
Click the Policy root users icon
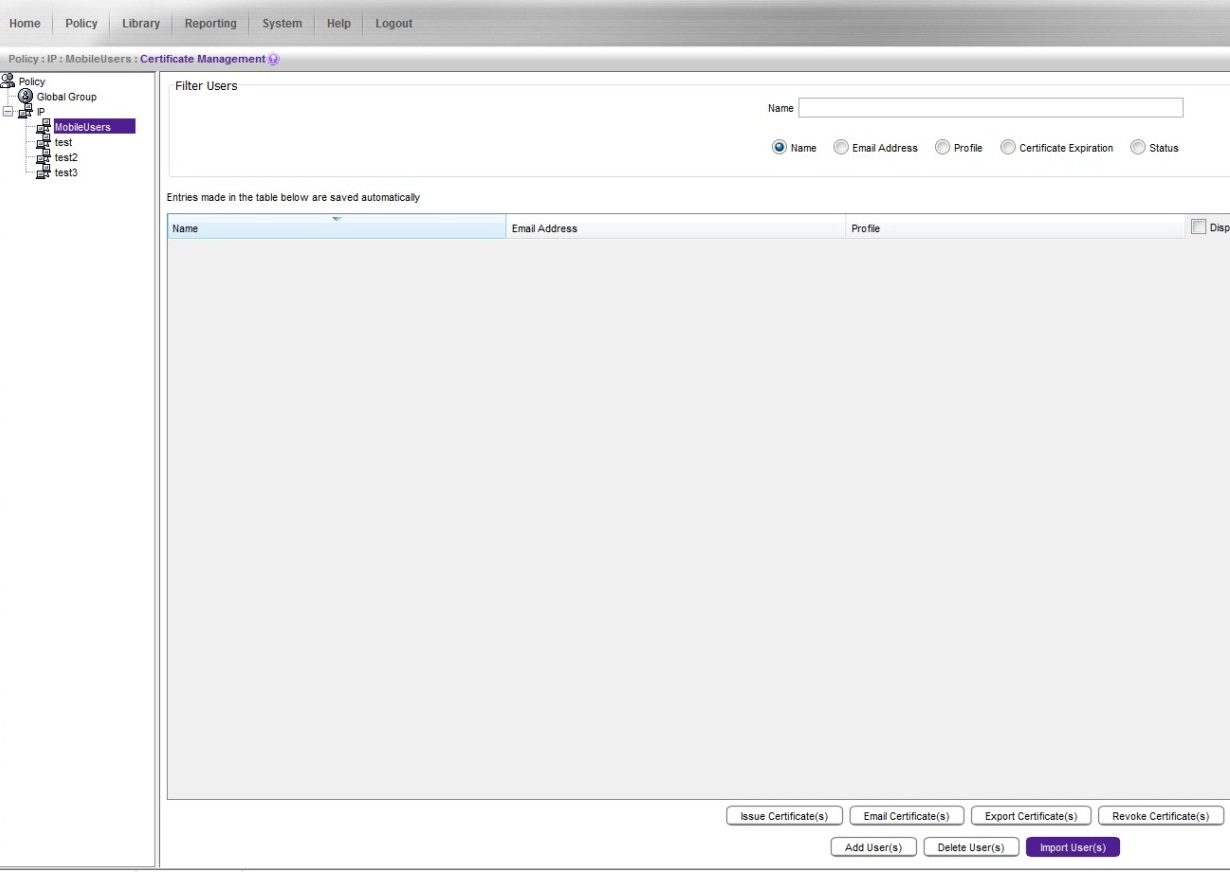tap(9, 81)
